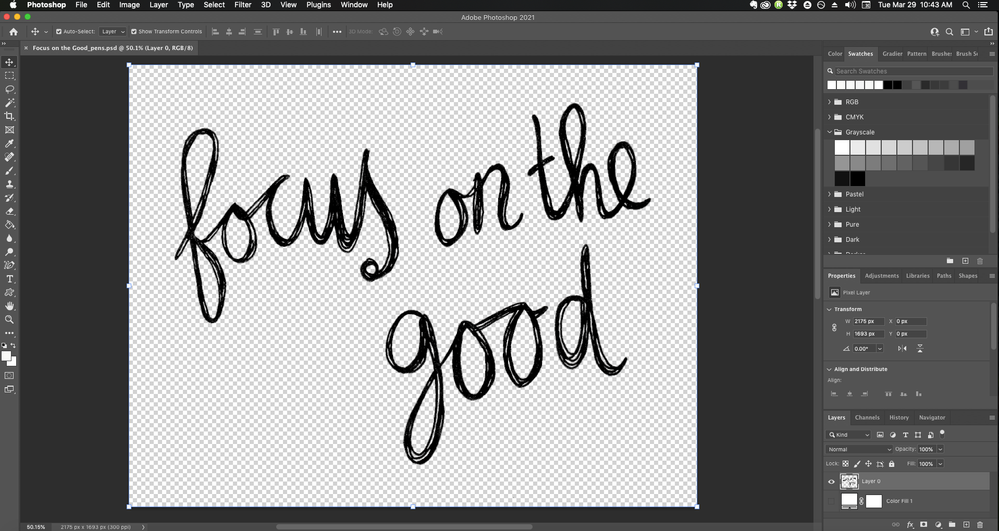Click the Quick Mask mode icon
The width and height of the screenshot is (999, 531).
(10, 375)
